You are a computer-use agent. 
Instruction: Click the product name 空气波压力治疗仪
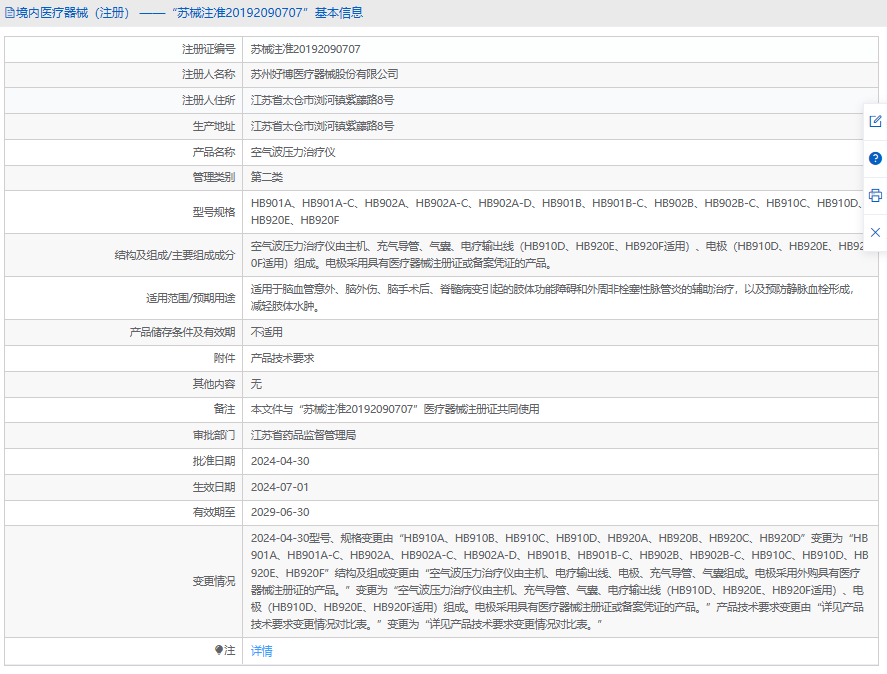292,152
